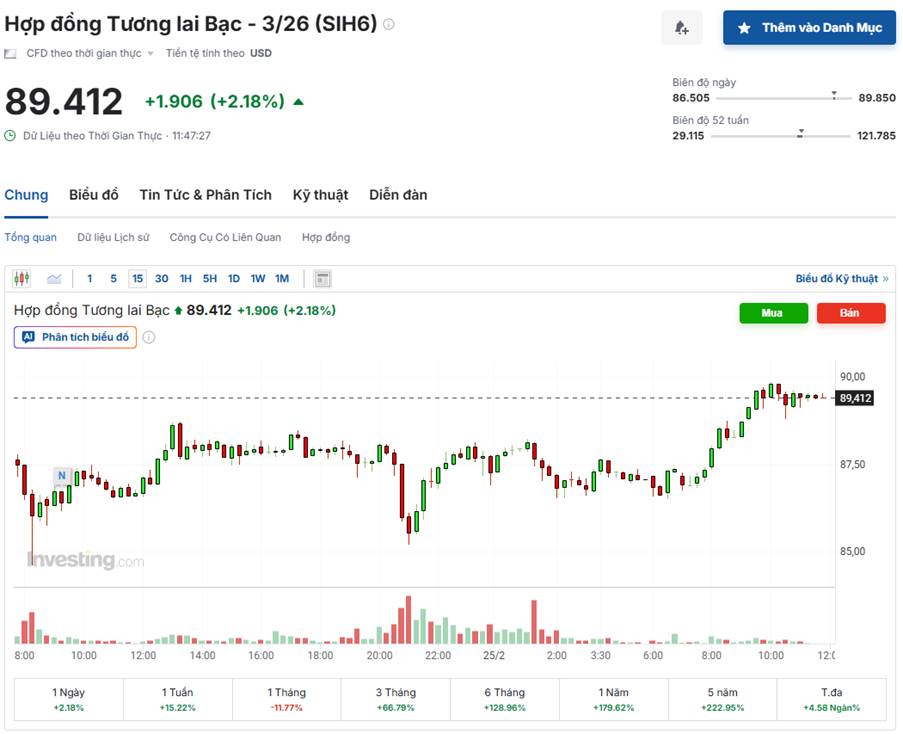The image size is (903, 734).
Task: Click the large 89.412 price
Action: (x=63, y=102)
